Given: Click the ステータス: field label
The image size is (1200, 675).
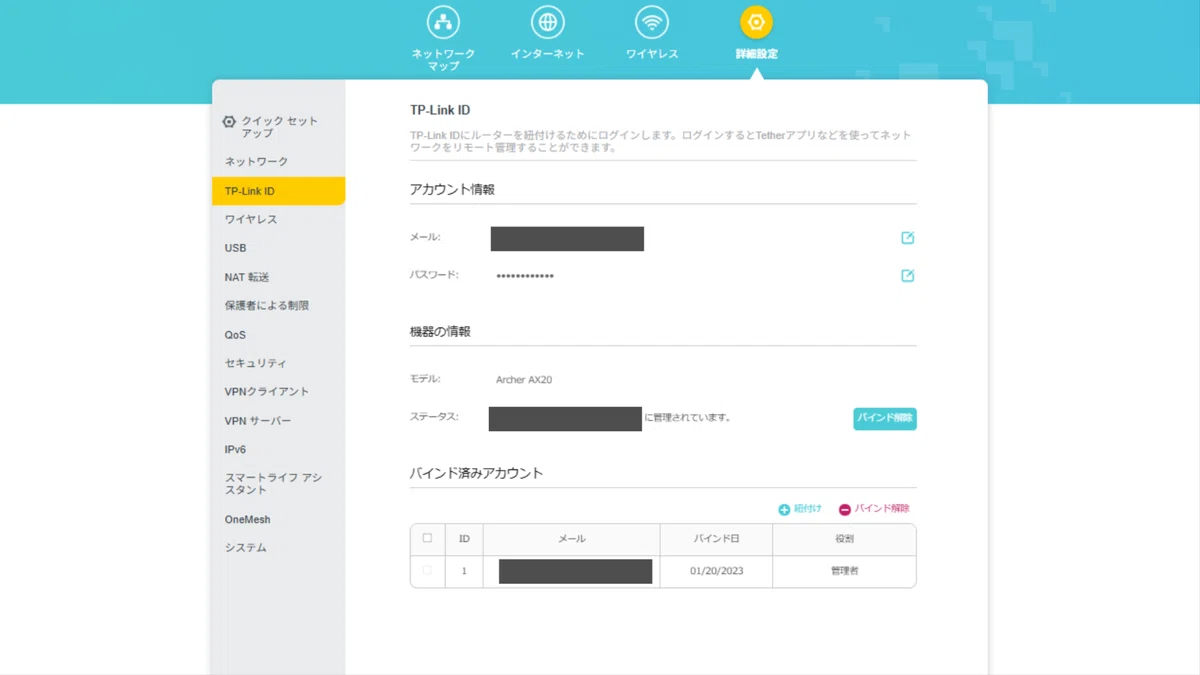Looking at the screenshot, I should tap(434, 417).
